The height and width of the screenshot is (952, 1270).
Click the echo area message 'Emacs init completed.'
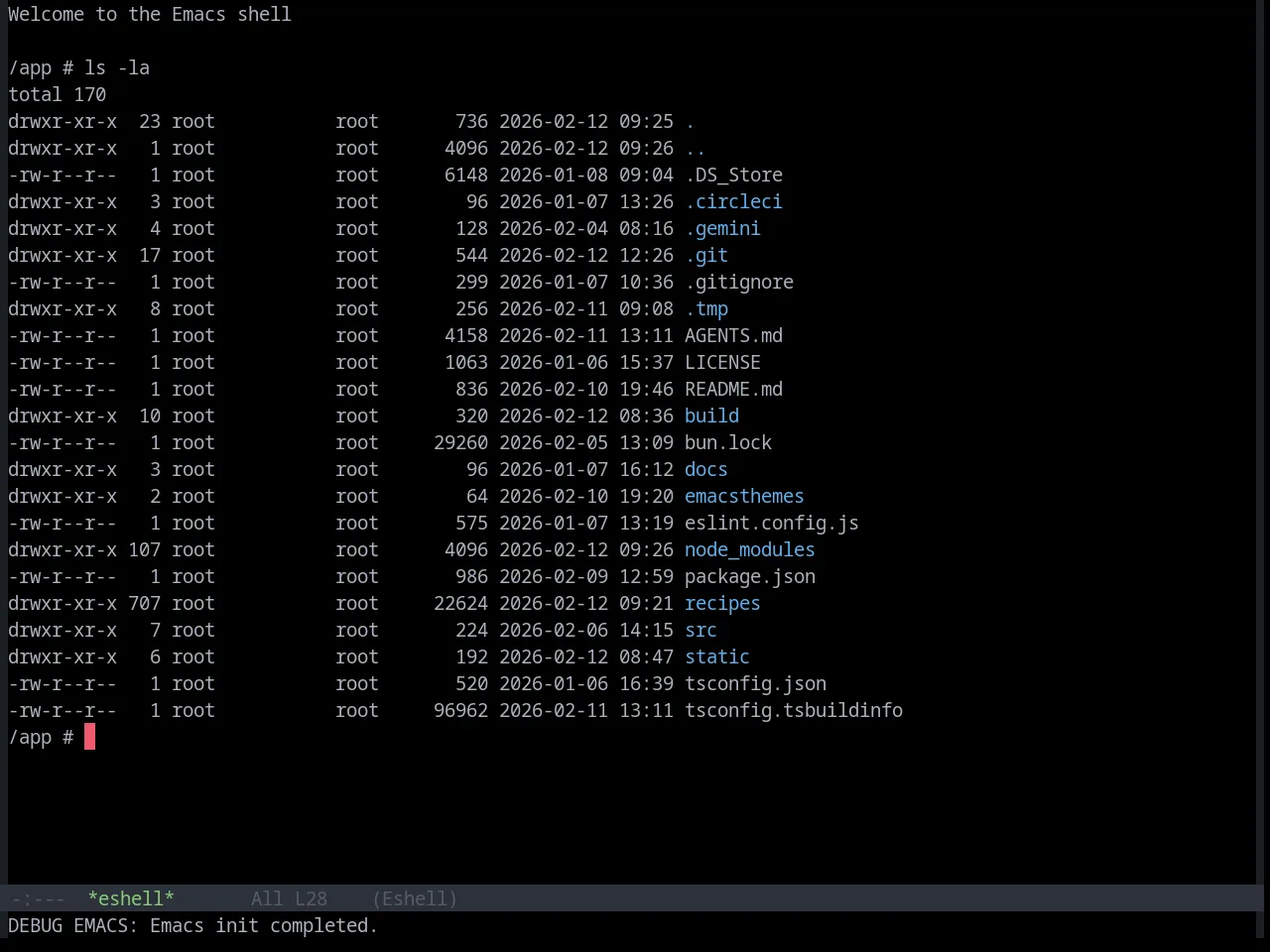point(264,925)
